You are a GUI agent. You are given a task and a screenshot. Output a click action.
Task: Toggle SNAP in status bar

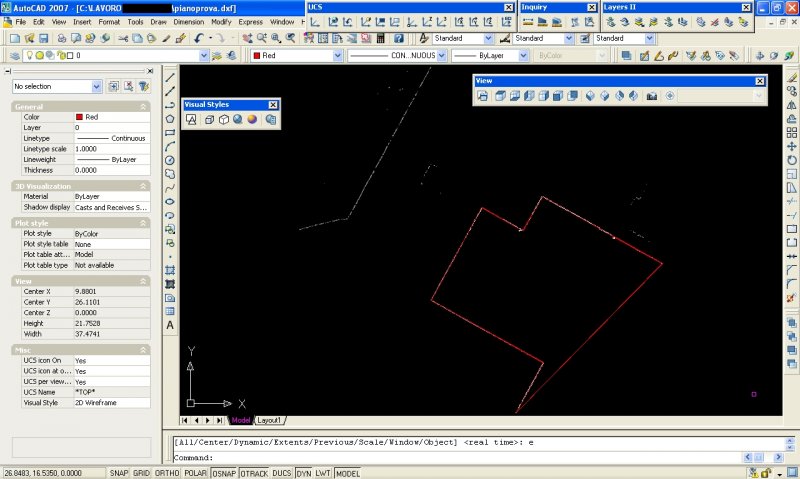tap(119, 473)
